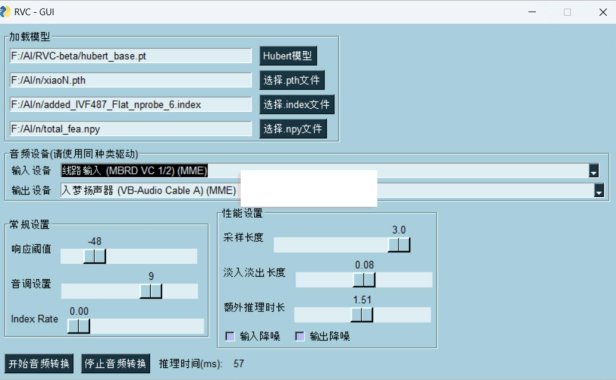
Task: Open the 输出设备 dropdown arrow
Action: (599, 190)
